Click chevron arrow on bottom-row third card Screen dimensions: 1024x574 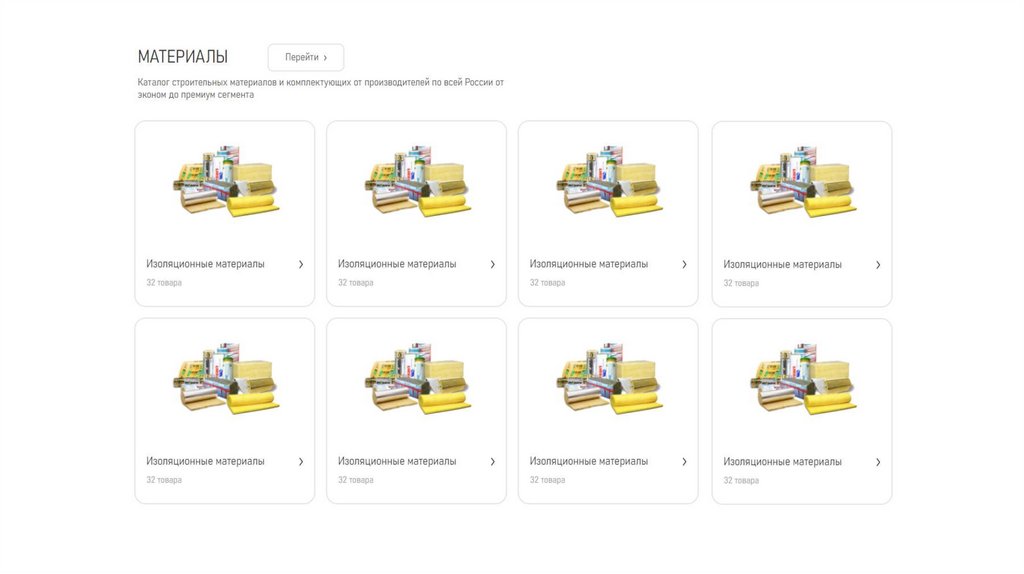tap(684, 462)
